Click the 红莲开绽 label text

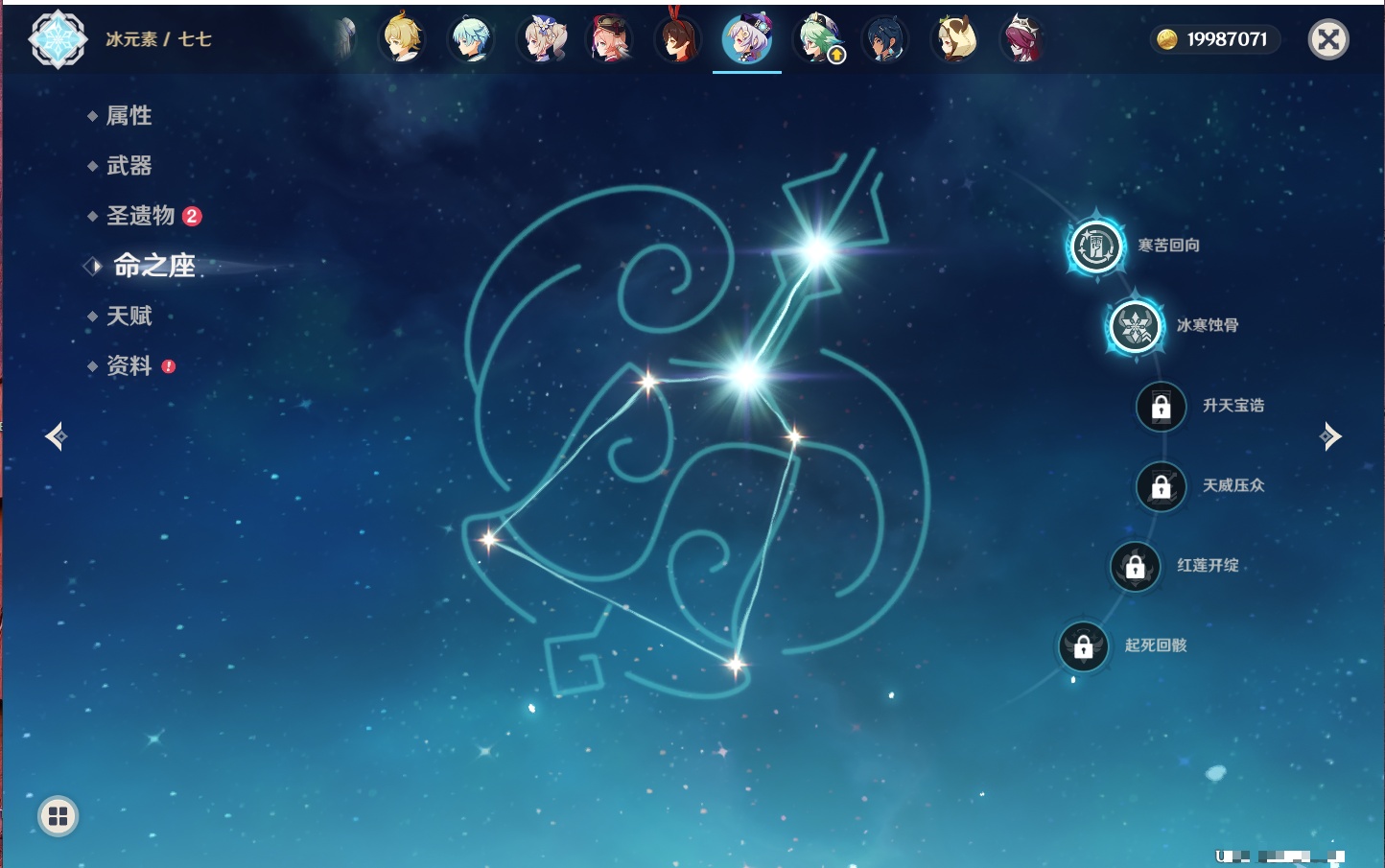point(1208,566)
